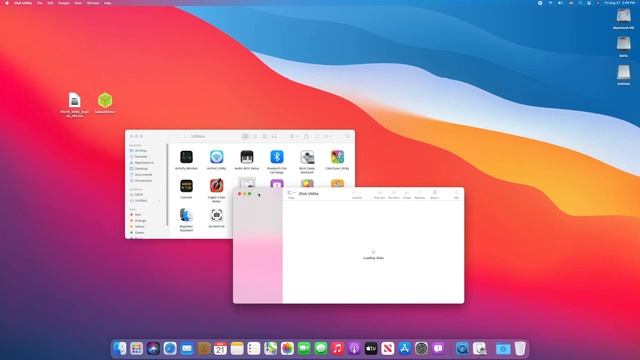Open the Edit menu

50,3
